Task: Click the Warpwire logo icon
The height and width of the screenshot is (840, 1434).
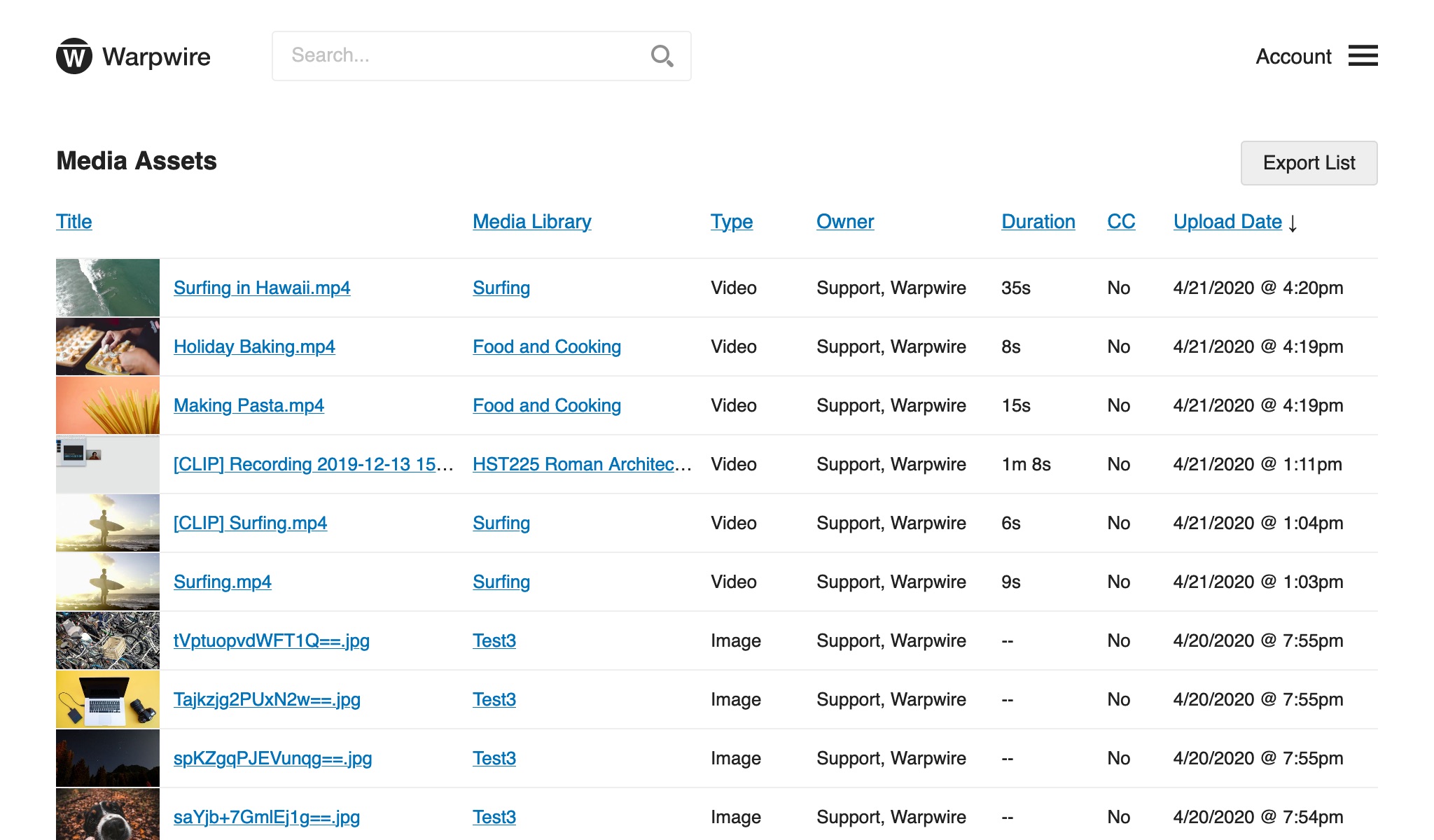Action: (x=74, y=56)
